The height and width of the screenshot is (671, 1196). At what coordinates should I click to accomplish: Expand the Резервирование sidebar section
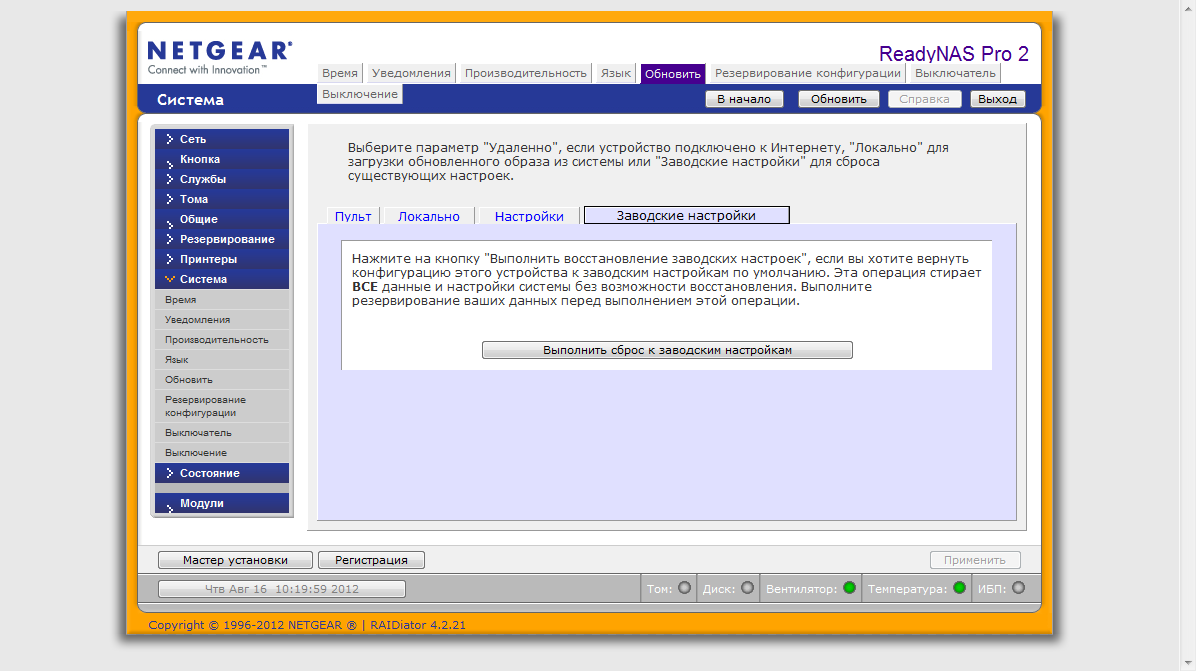(x=222, y=239)
